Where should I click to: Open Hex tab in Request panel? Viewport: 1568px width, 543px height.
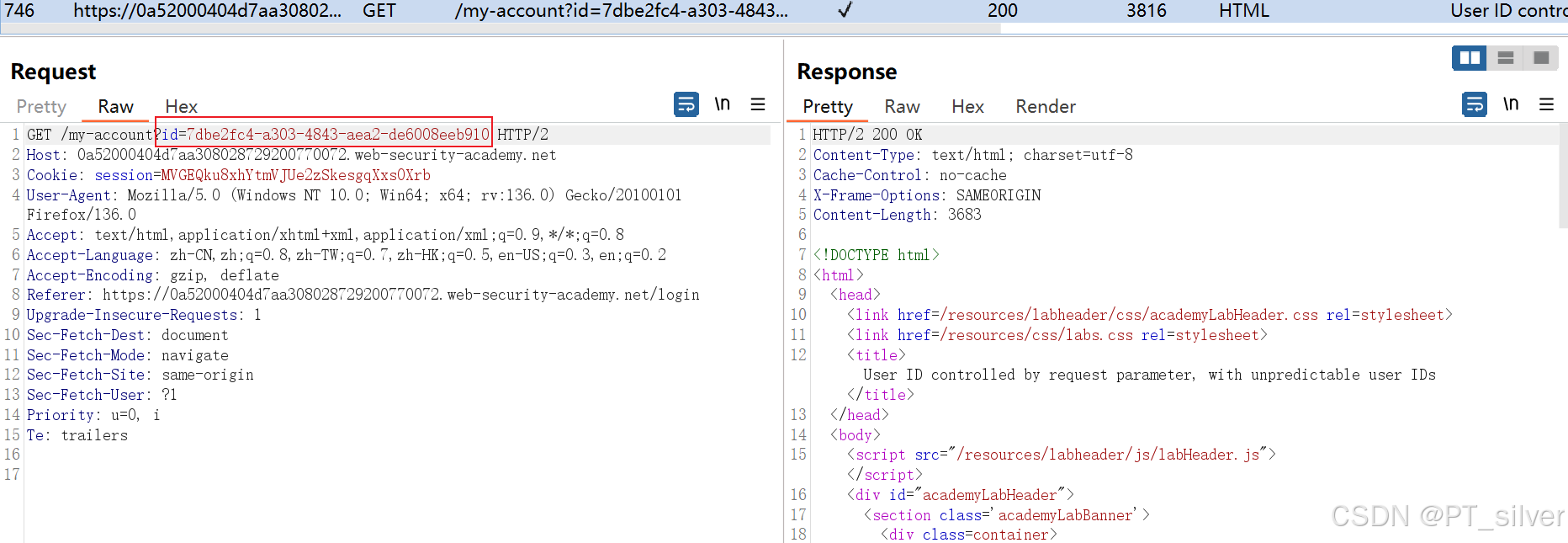click(181, 107)
